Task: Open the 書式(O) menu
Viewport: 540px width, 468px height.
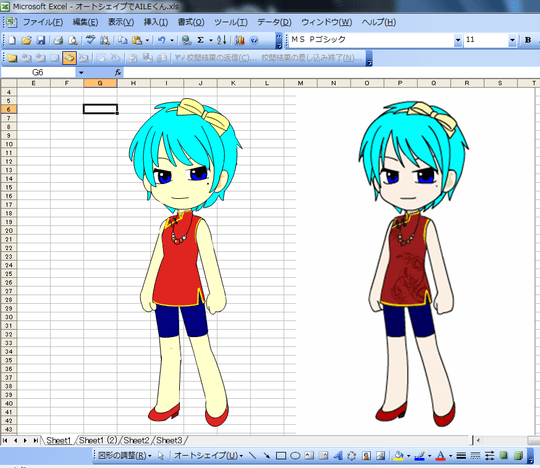Action: pos(191,22)
